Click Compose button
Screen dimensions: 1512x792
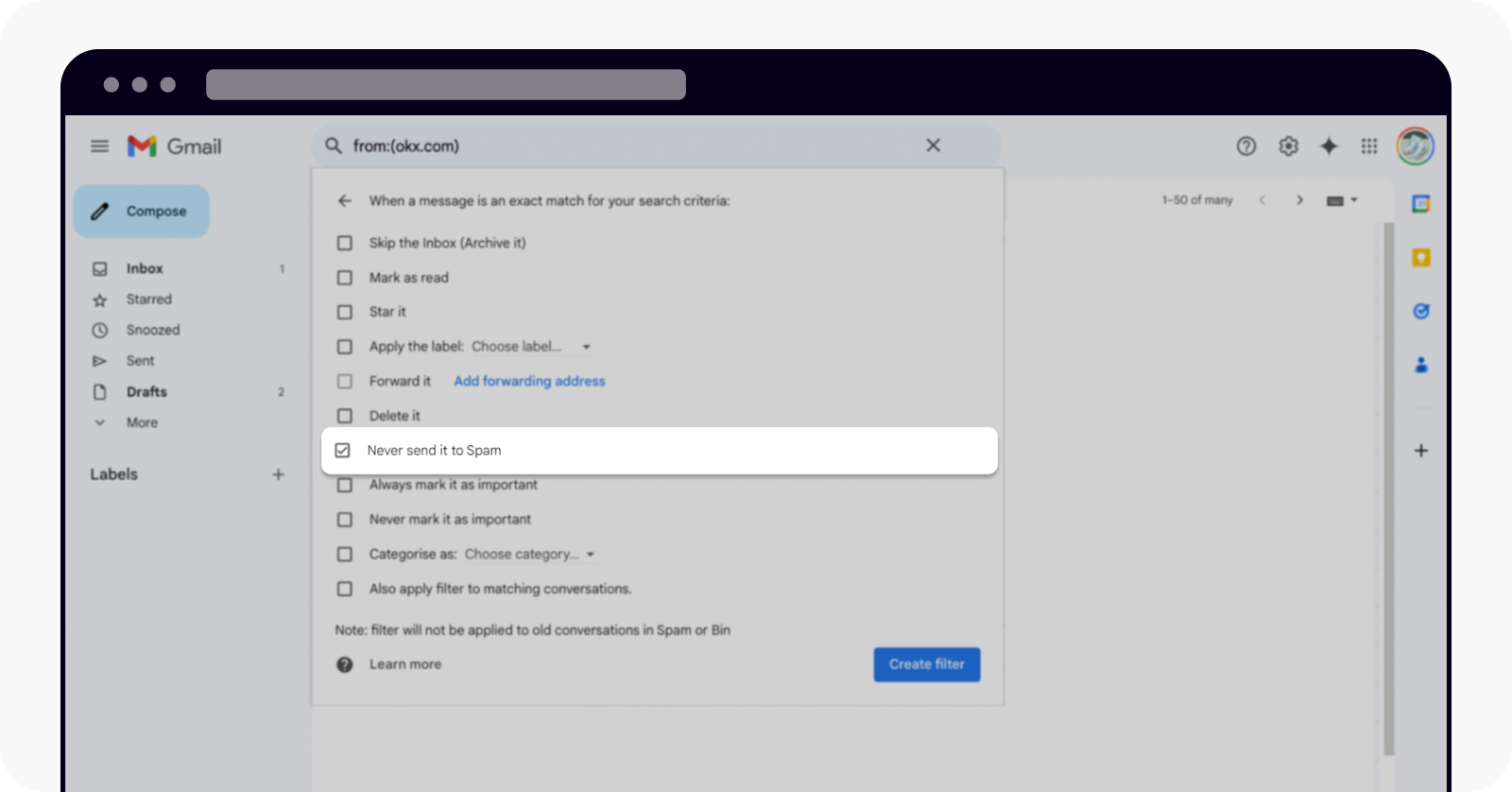tap(142, 211)
